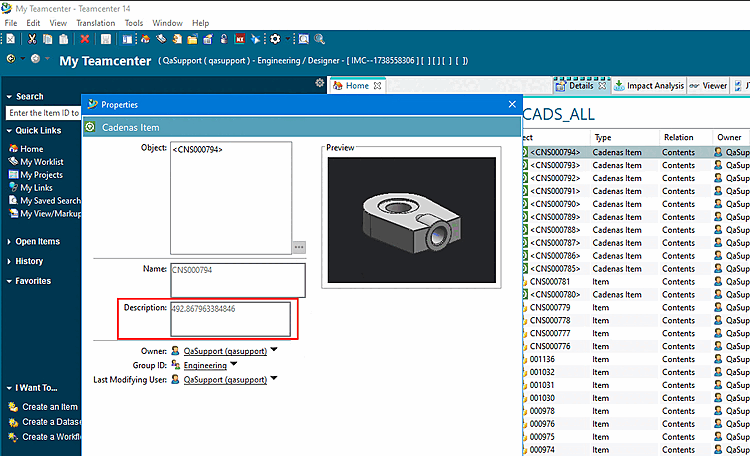Click the padlock Check-Out toolbar icon
Screen dimensions: 750x456
pos(223,39)
